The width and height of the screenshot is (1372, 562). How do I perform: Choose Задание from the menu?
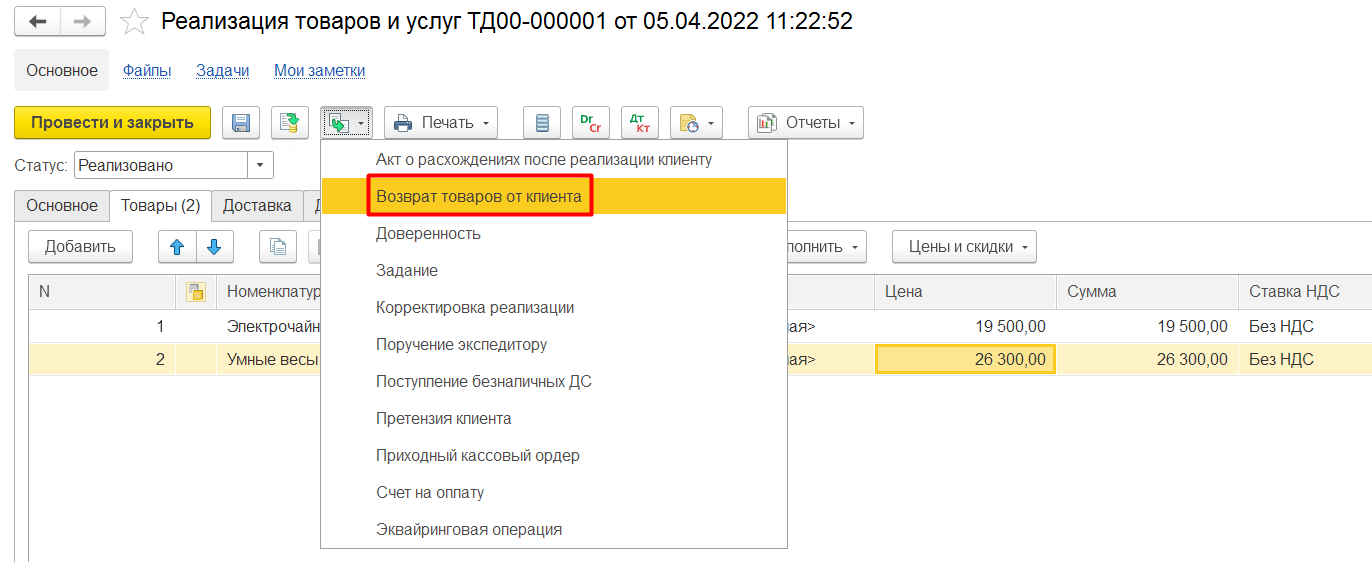554,270
